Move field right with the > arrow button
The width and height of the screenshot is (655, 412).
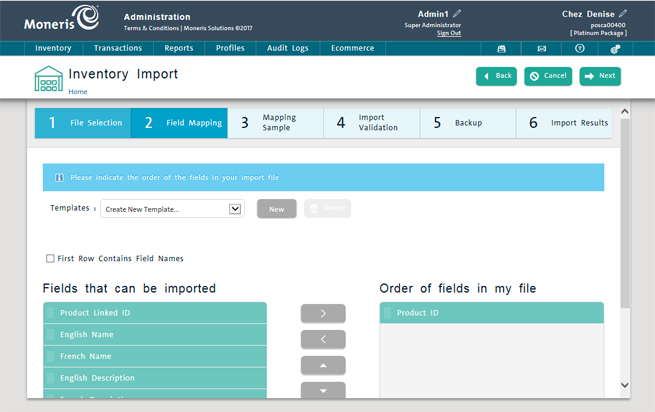(323, 313)
